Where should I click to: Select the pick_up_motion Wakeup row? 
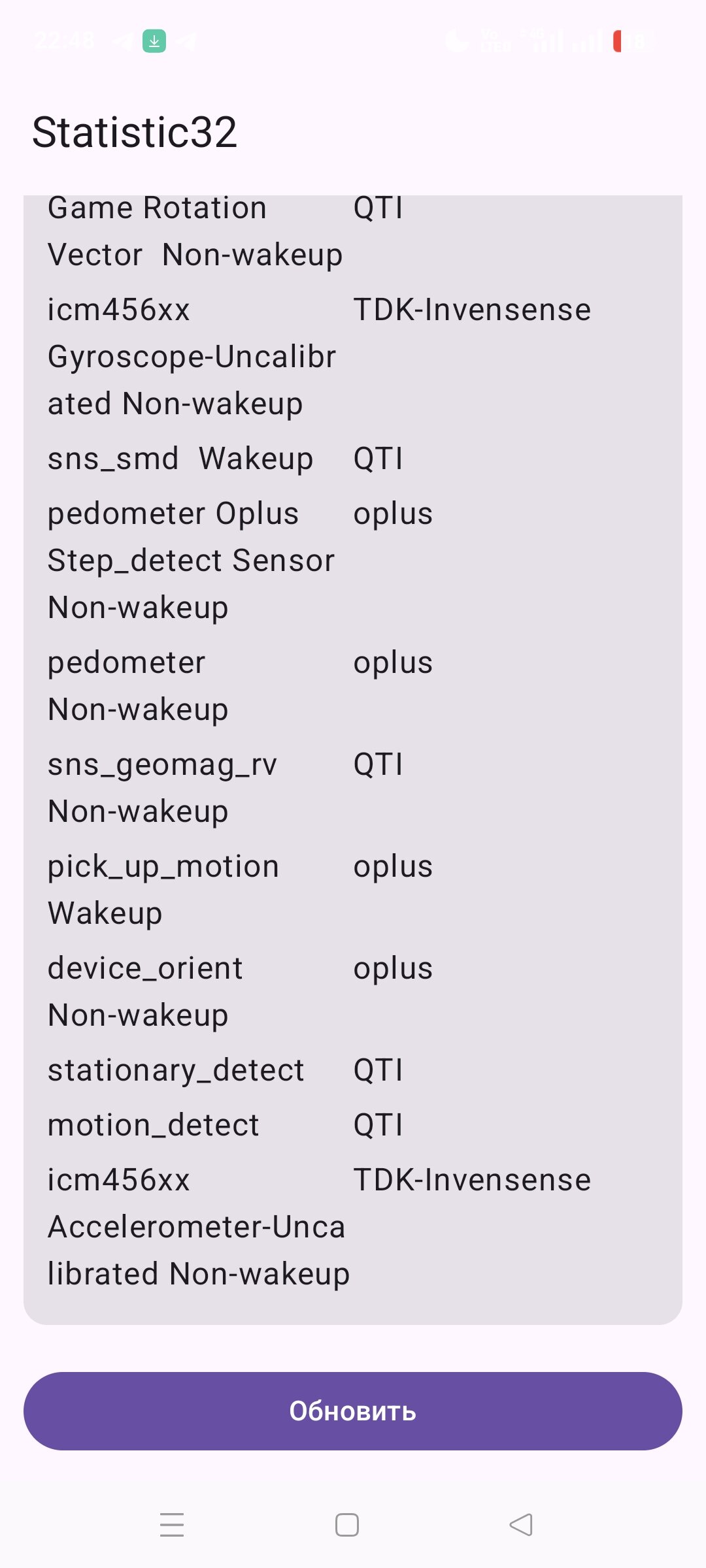click(353, 890)
